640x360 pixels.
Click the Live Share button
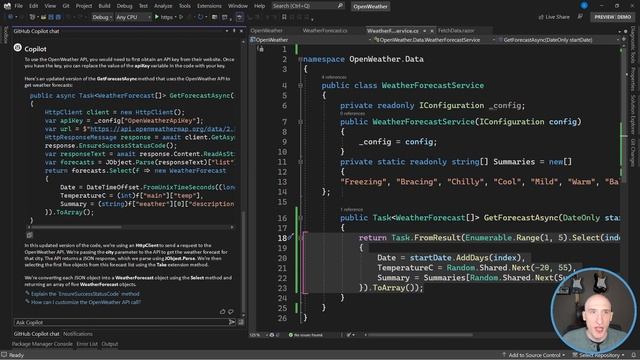tap(553, 17)
